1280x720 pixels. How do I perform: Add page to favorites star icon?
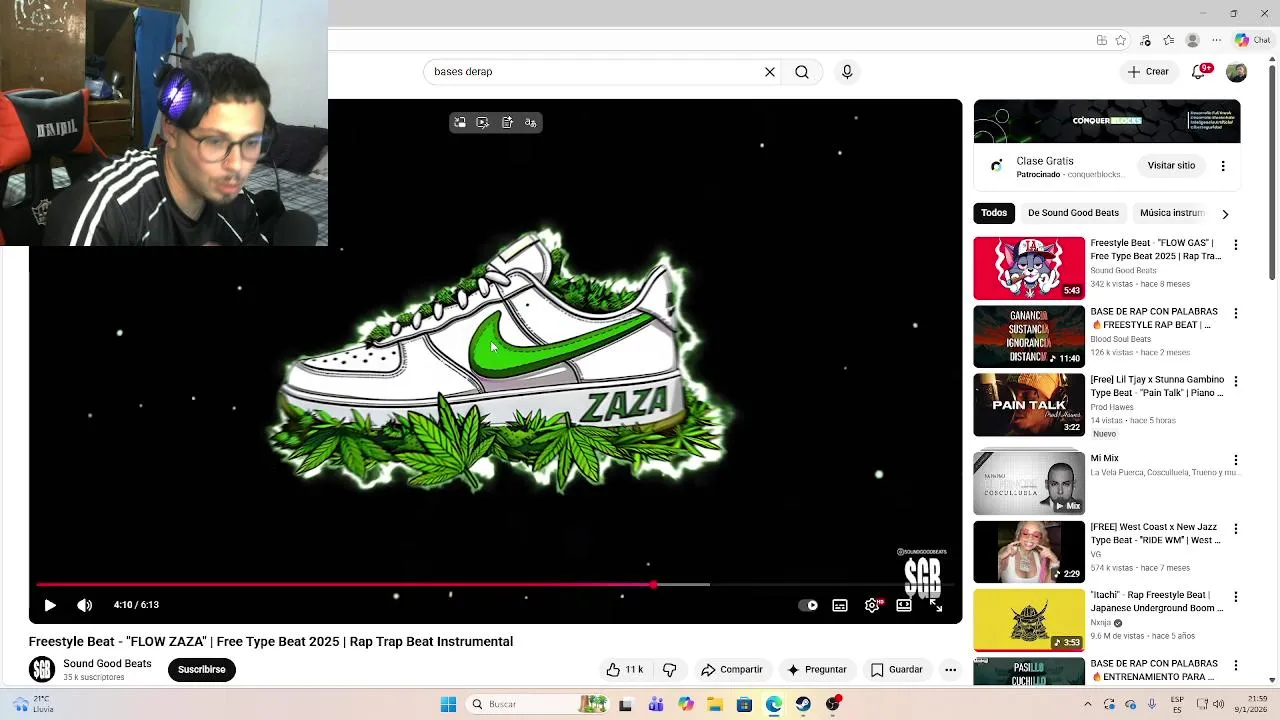(x=1121, y=41)
